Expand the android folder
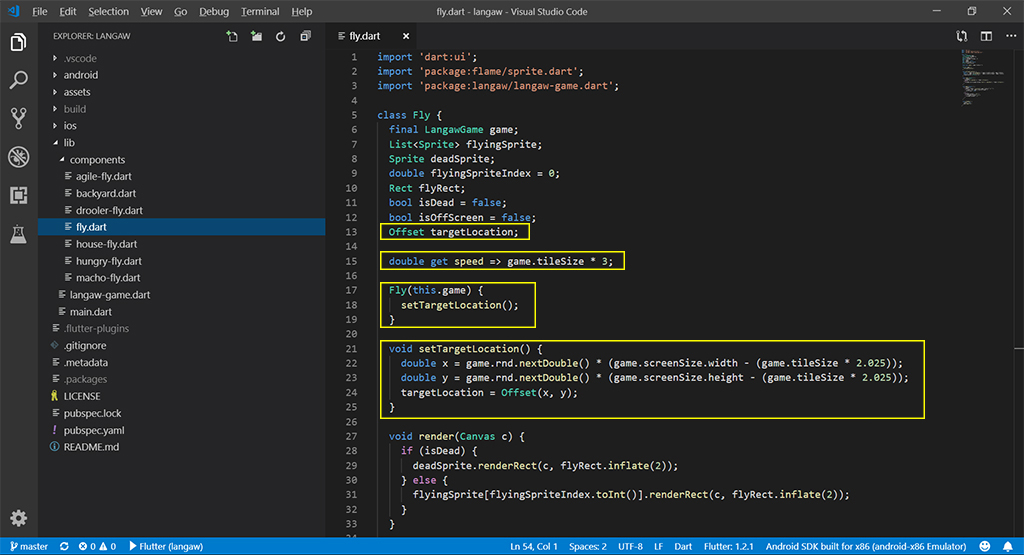Image resolution: width=1024 pixels, height=555 pixels. pyautogui.click(x=80, y=75)
